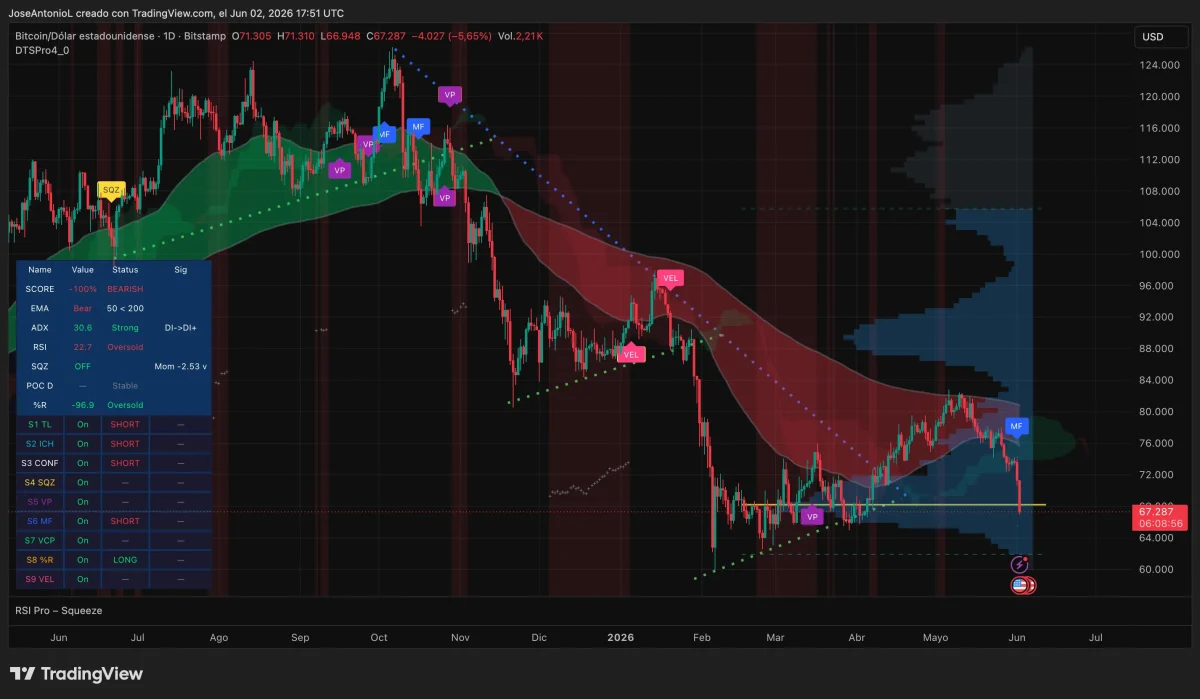Click the SQZ OFF value cell
The height and width of the screenshot is (699, 1200).
pyautogui.click(x=83, y=366)
